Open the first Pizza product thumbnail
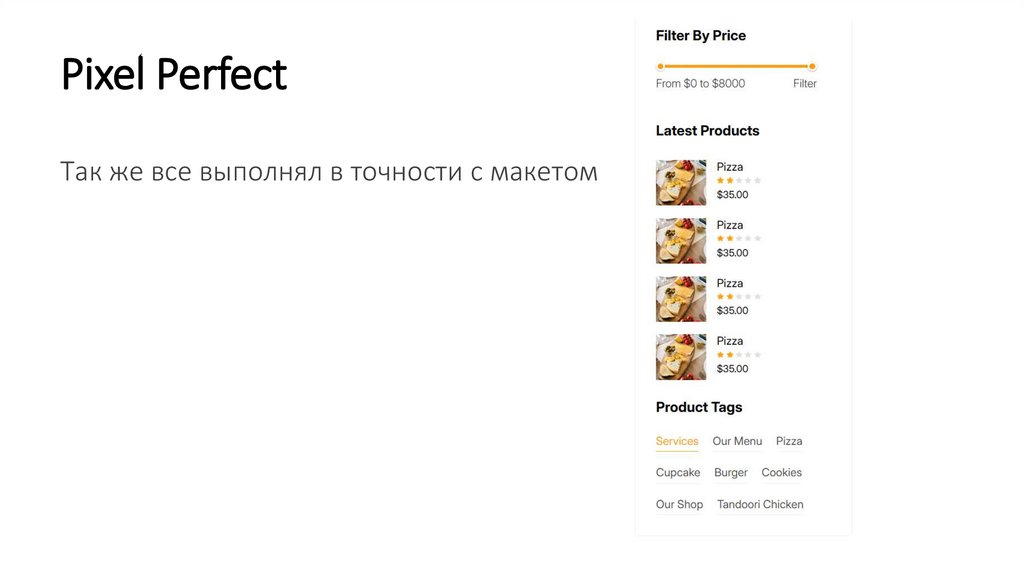This screenshot has height=574, width=1024. point(681,183)
